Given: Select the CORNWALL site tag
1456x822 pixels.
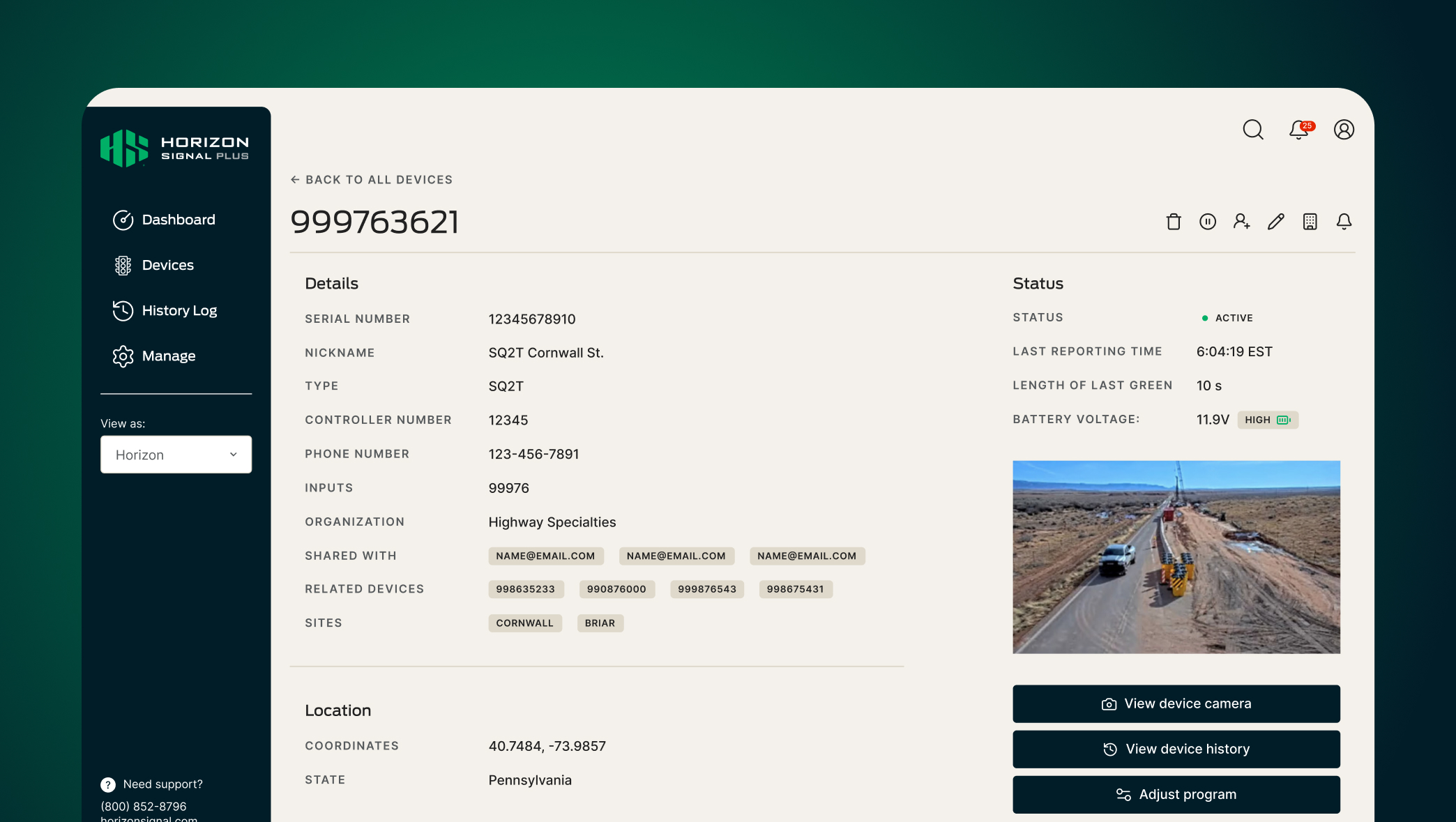Looking at the screenshot, I should pyautogui.click(x=524, y=623).
